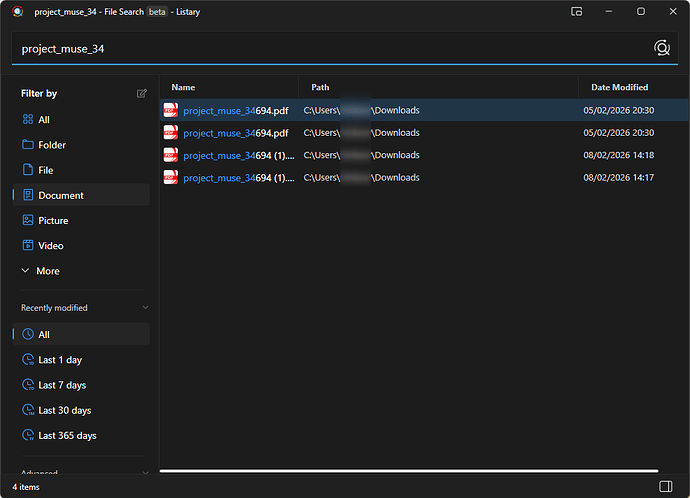The height and width of the screenshot is (498, 690).
Task: Click the edit filters pencil icon
Action: pos(142,93)
